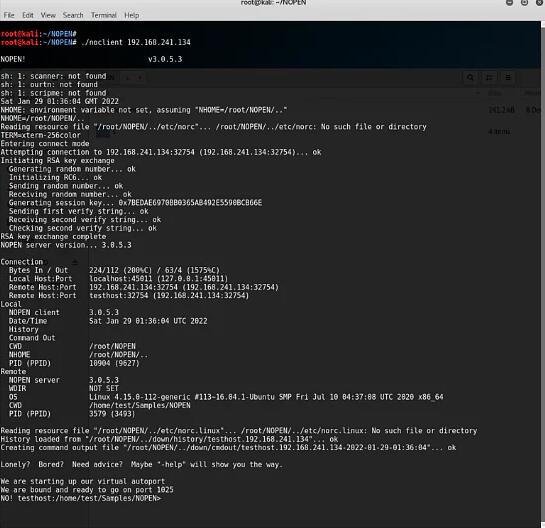The height and width of the screenshot is (528, 545).
Task: Open the Search menu
Action: point(73,15)
